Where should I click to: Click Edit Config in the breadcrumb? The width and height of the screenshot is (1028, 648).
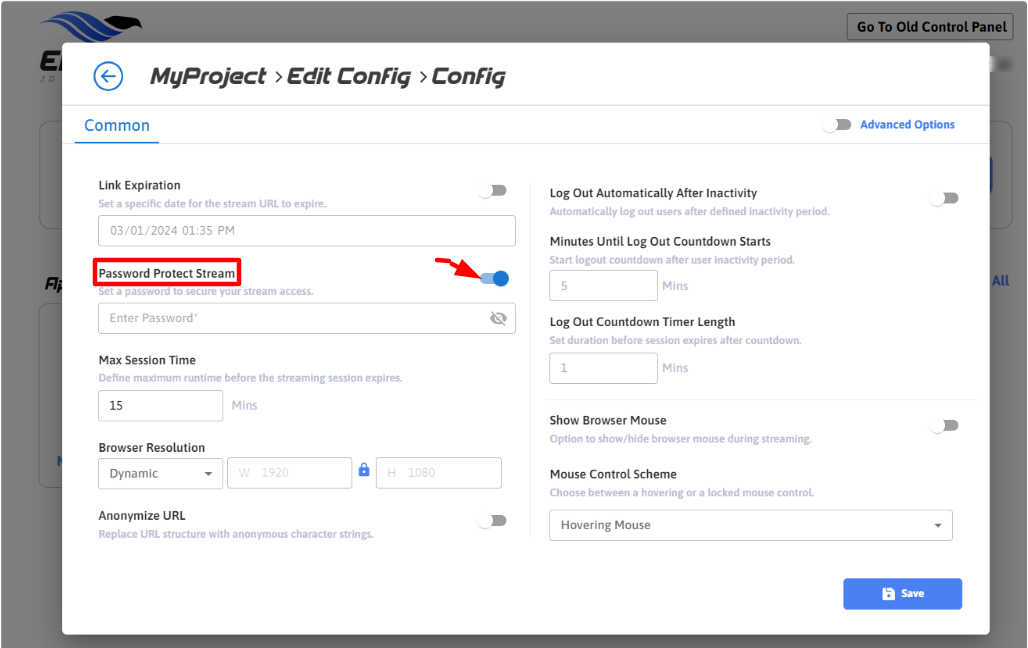pyautogui.click(x=349, y=77)
